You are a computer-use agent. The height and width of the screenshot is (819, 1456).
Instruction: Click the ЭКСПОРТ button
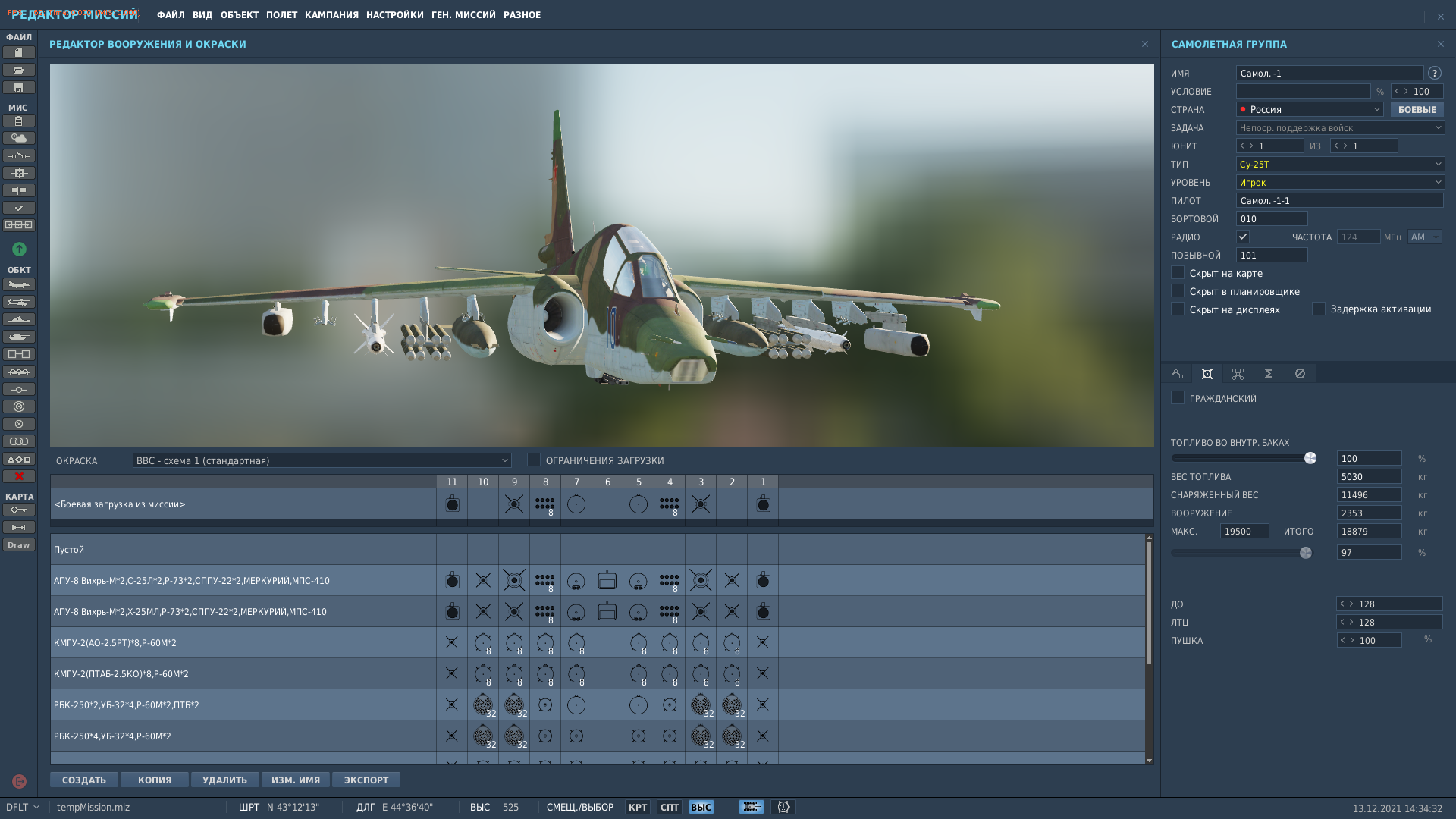pyautogui.click(x=366, y=780)
